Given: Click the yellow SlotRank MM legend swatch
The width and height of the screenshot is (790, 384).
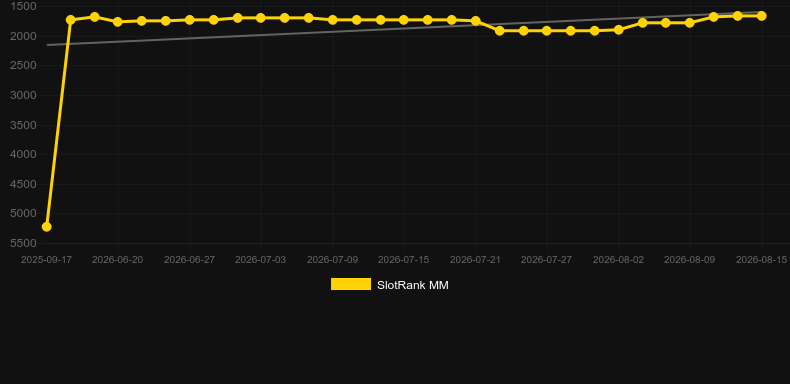Looking at the screenshot, I should (x=351, y=284).
